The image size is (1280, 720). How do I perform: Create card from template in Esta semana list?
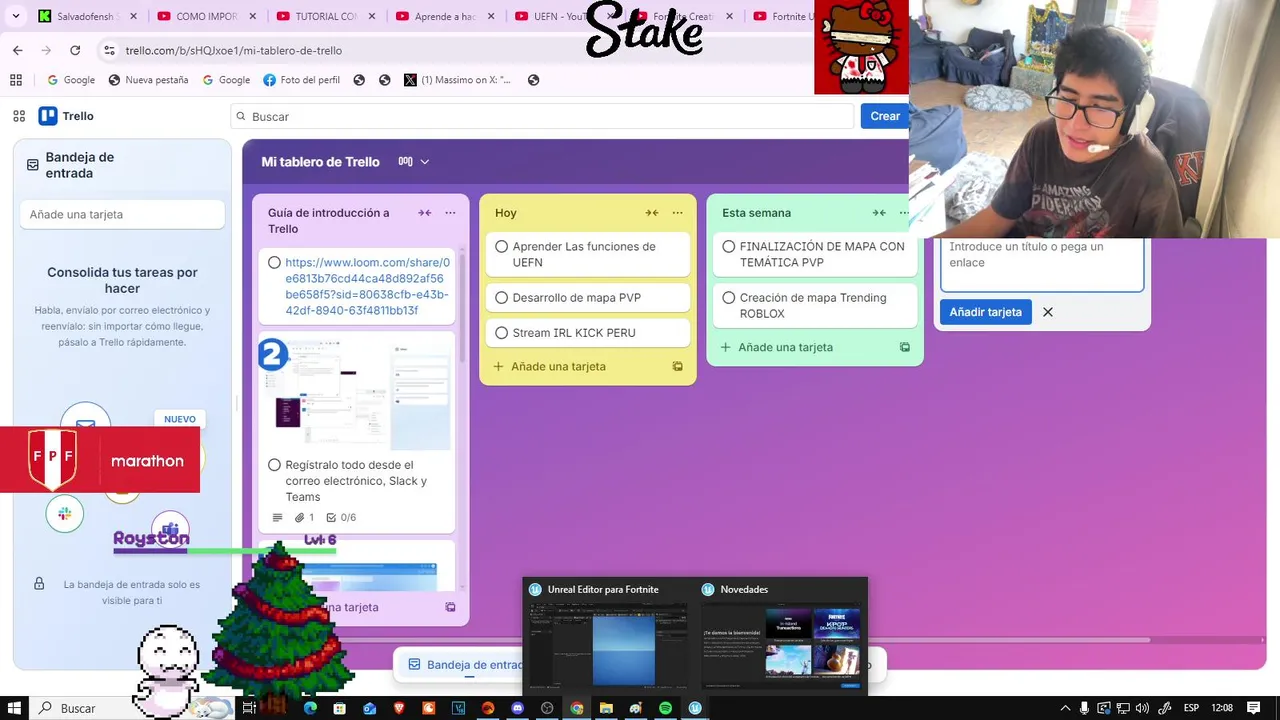point(904,347)
